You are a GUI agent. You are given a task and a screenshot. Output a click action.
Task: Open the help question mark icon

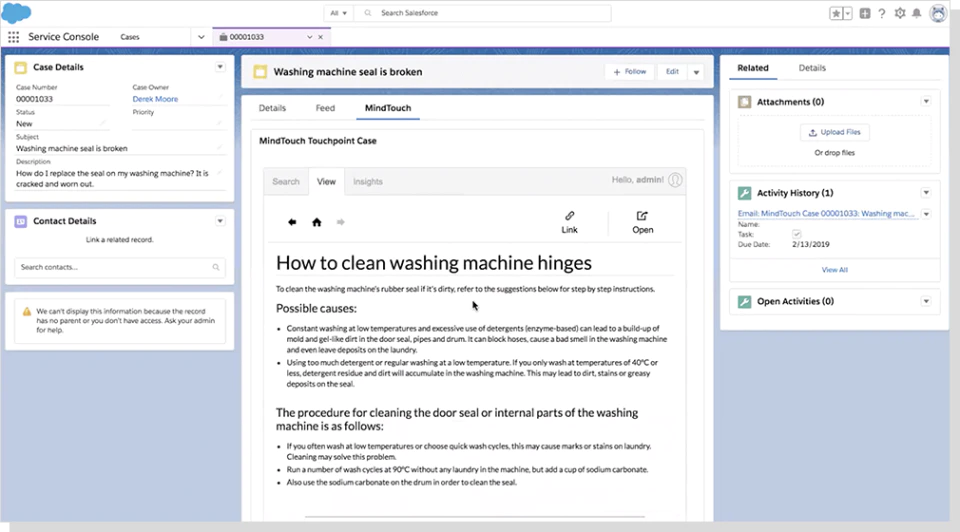[x=882, y=13]
